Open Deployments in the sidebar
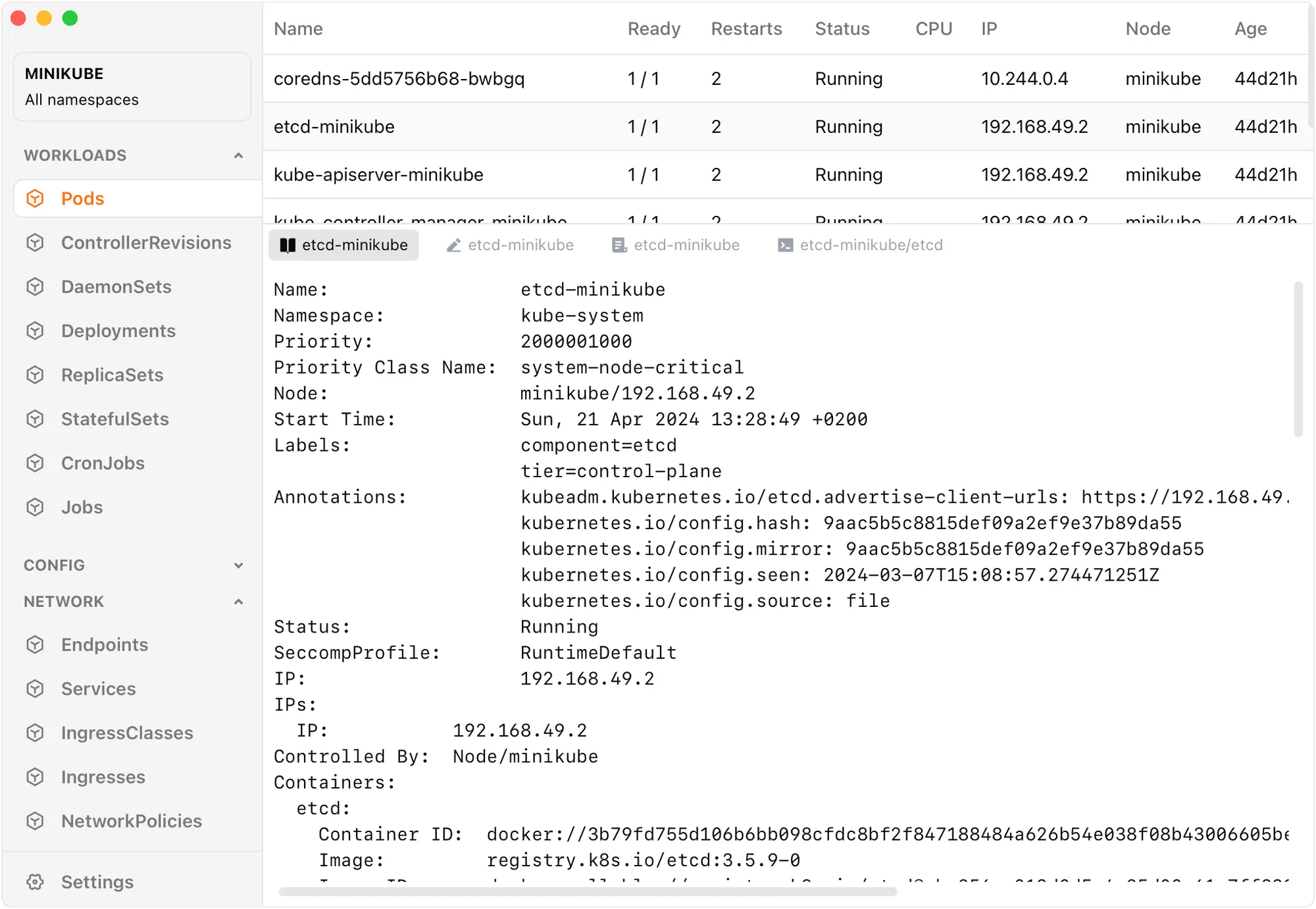This screenshot has height=909, width=1316. tap(118, 330)
